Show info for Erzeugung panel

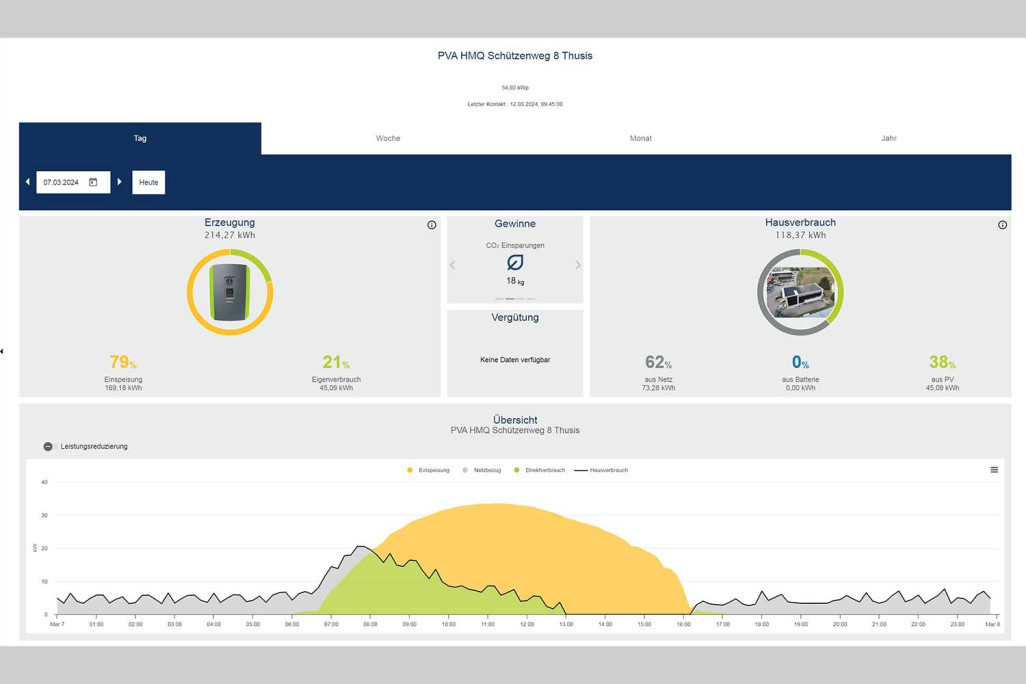(432, 225)
